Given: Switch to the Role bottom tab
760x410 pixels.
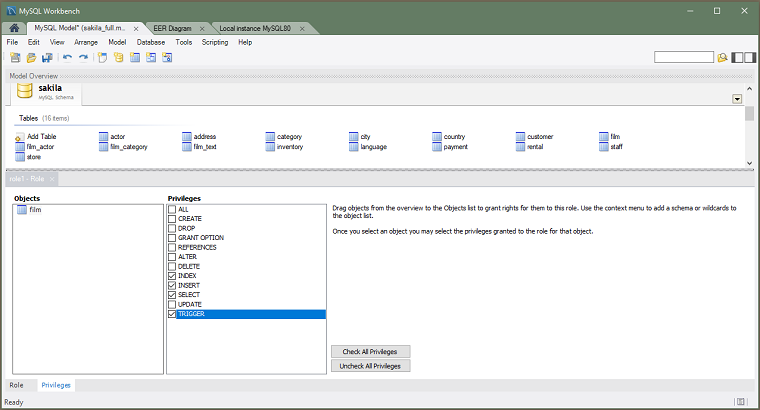Looking at the screenshot, I should click(17, 385).
